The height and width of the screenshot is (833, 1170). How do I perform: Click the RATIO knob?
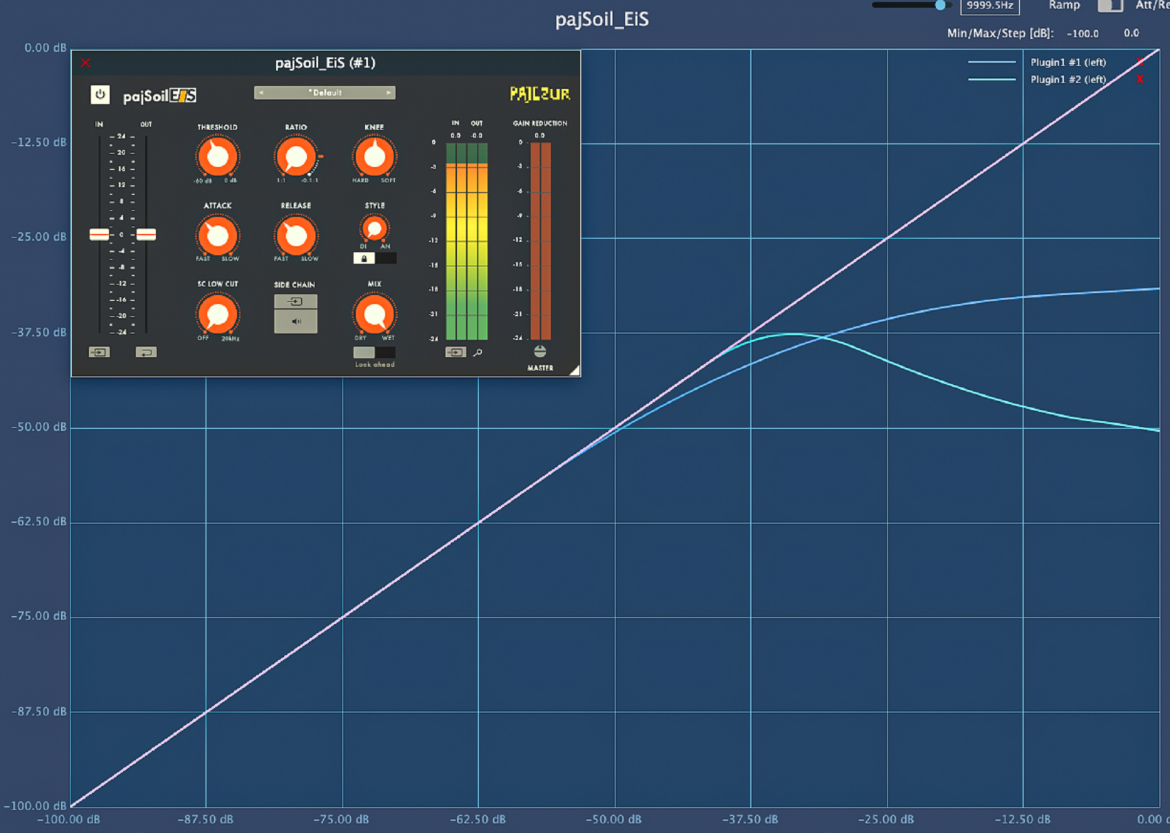tap(296, 157)
